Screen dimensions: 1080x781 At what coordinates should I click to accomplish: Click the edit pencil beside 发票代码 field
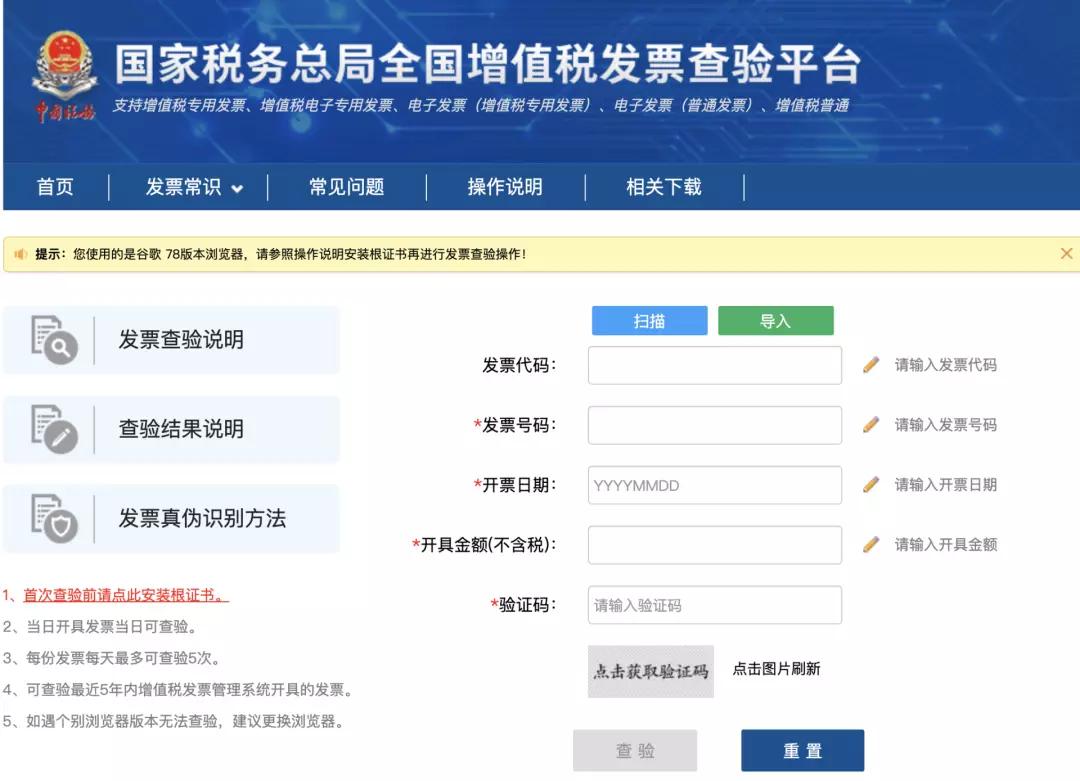871,365
